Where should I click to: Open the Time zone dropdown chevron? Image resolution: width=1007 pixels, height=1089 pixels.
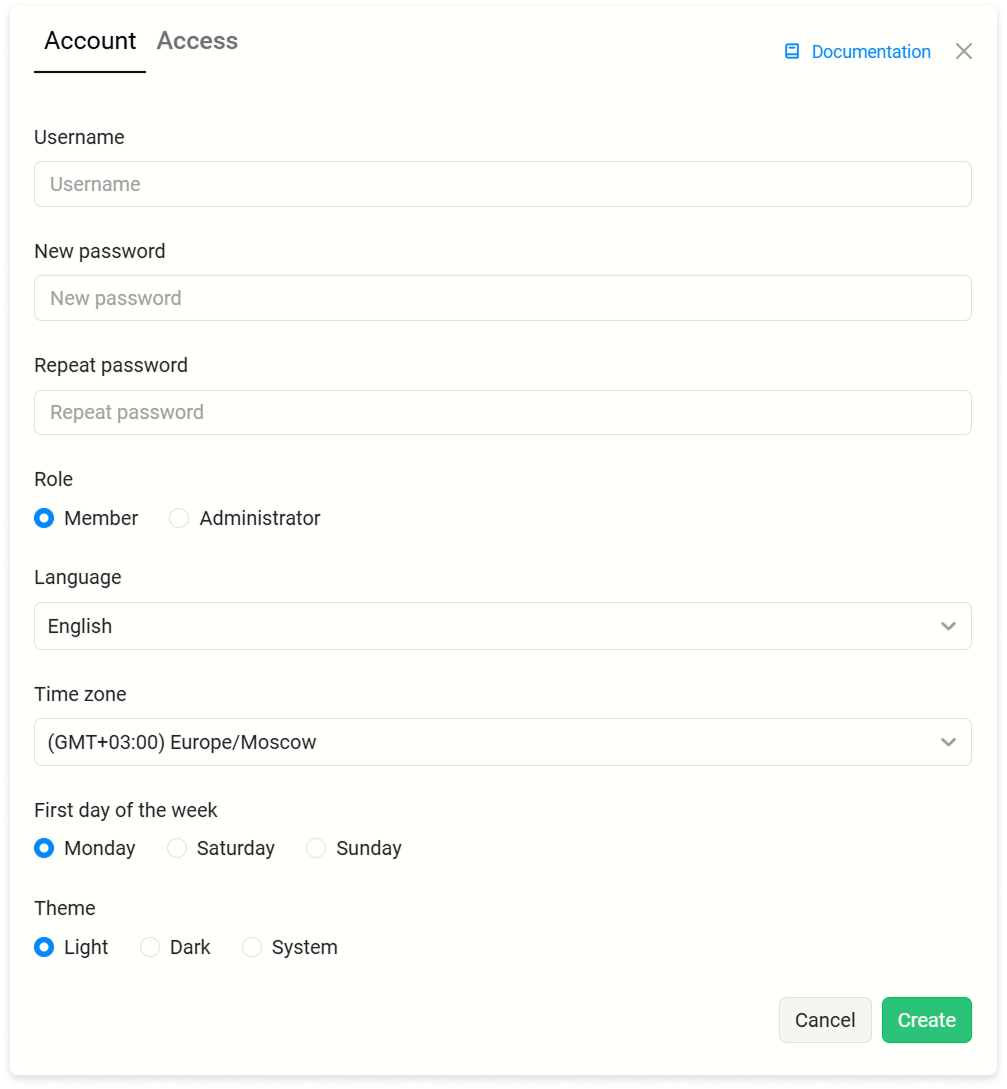[x=948, y=742]
